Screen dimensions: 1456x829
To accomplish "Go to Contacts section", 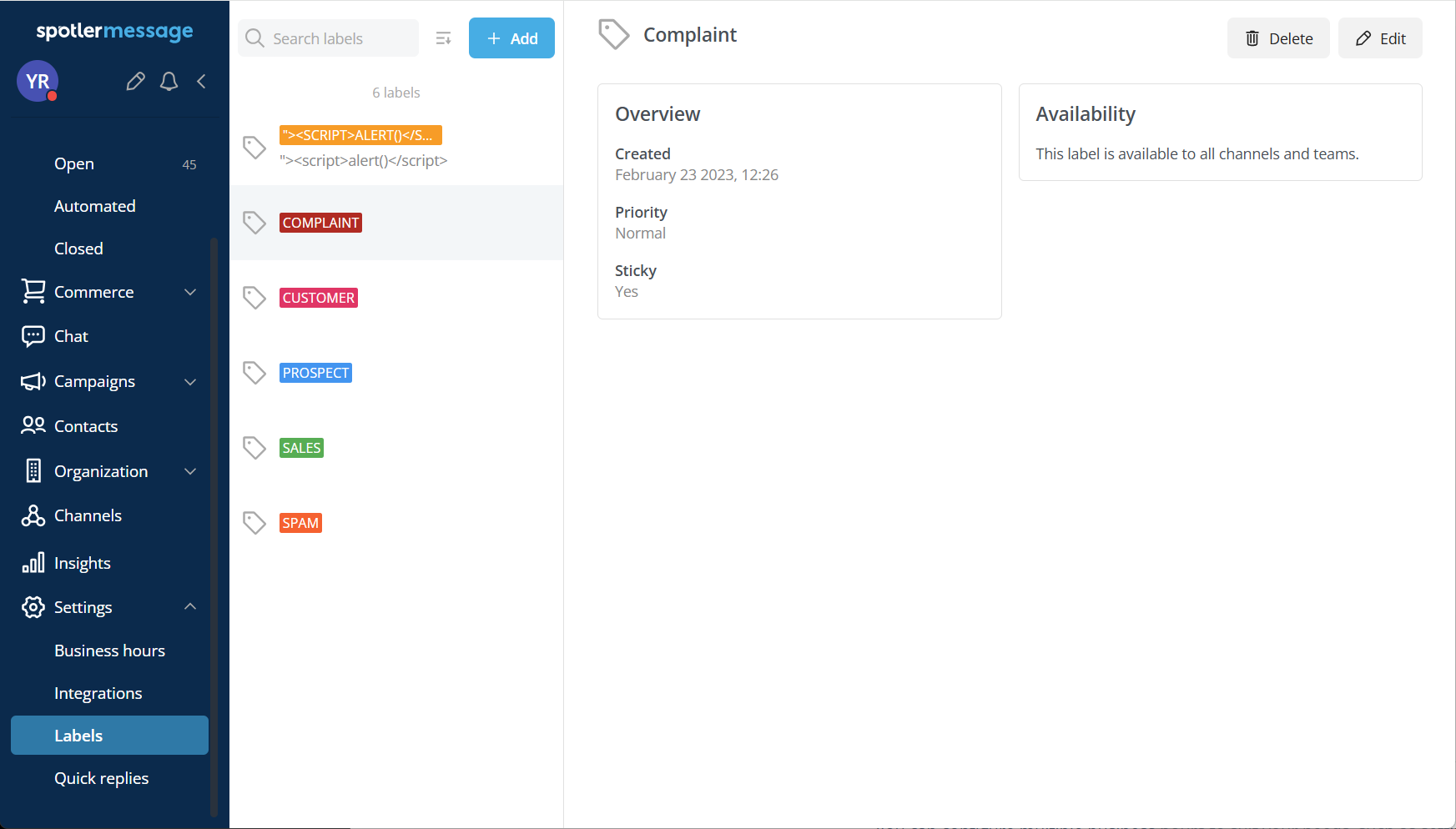I will point(85,426).
